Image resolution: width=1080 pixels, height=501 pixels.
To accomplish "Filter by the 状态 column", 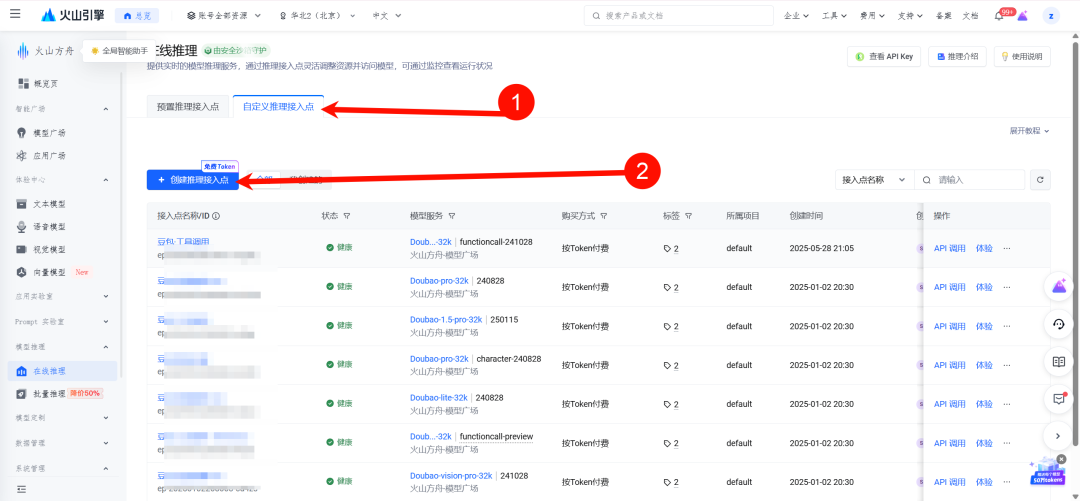I will (x=346, y=216).
